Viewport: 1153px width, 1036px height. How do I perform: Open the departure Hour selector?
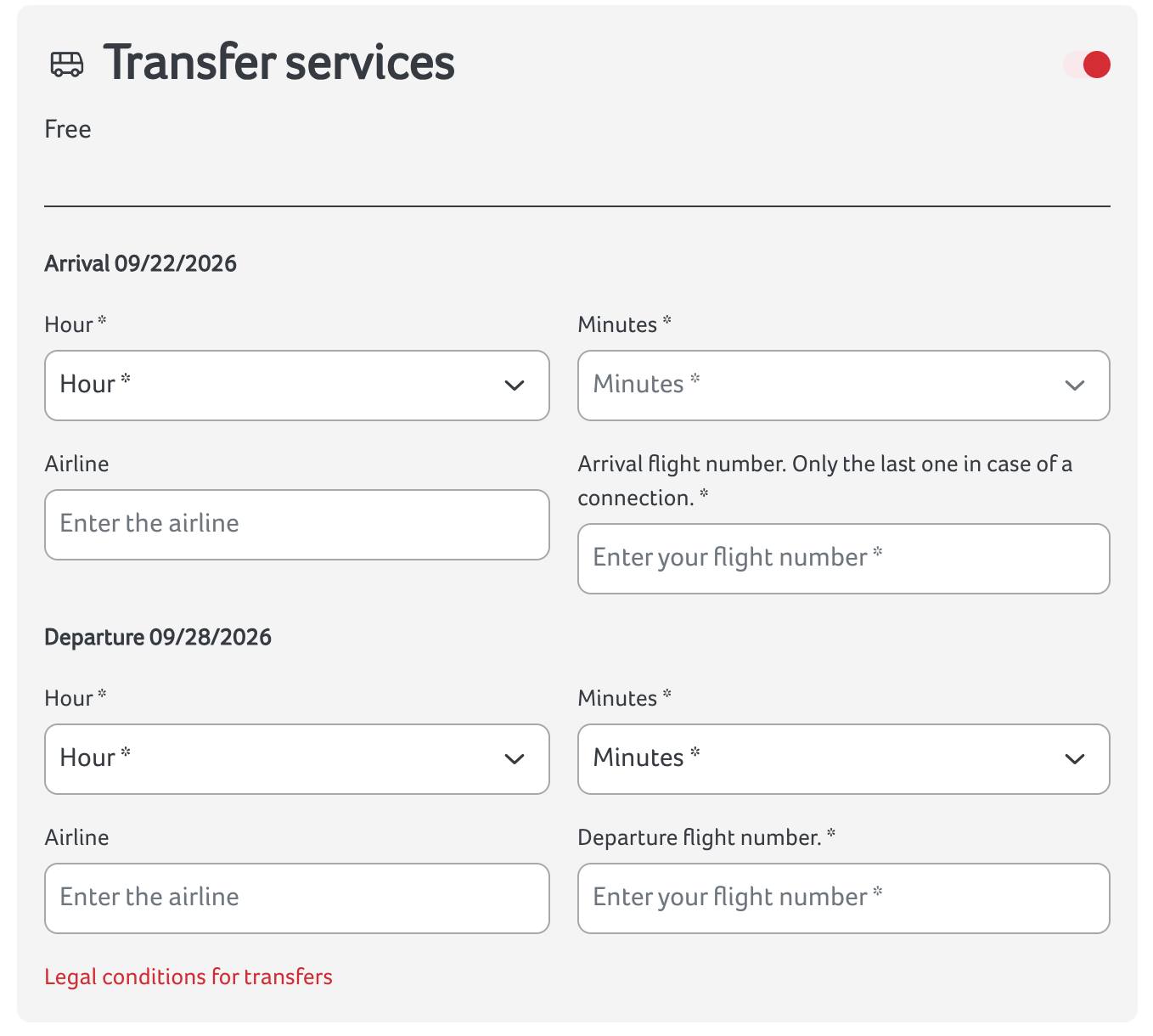coord(296,759)
